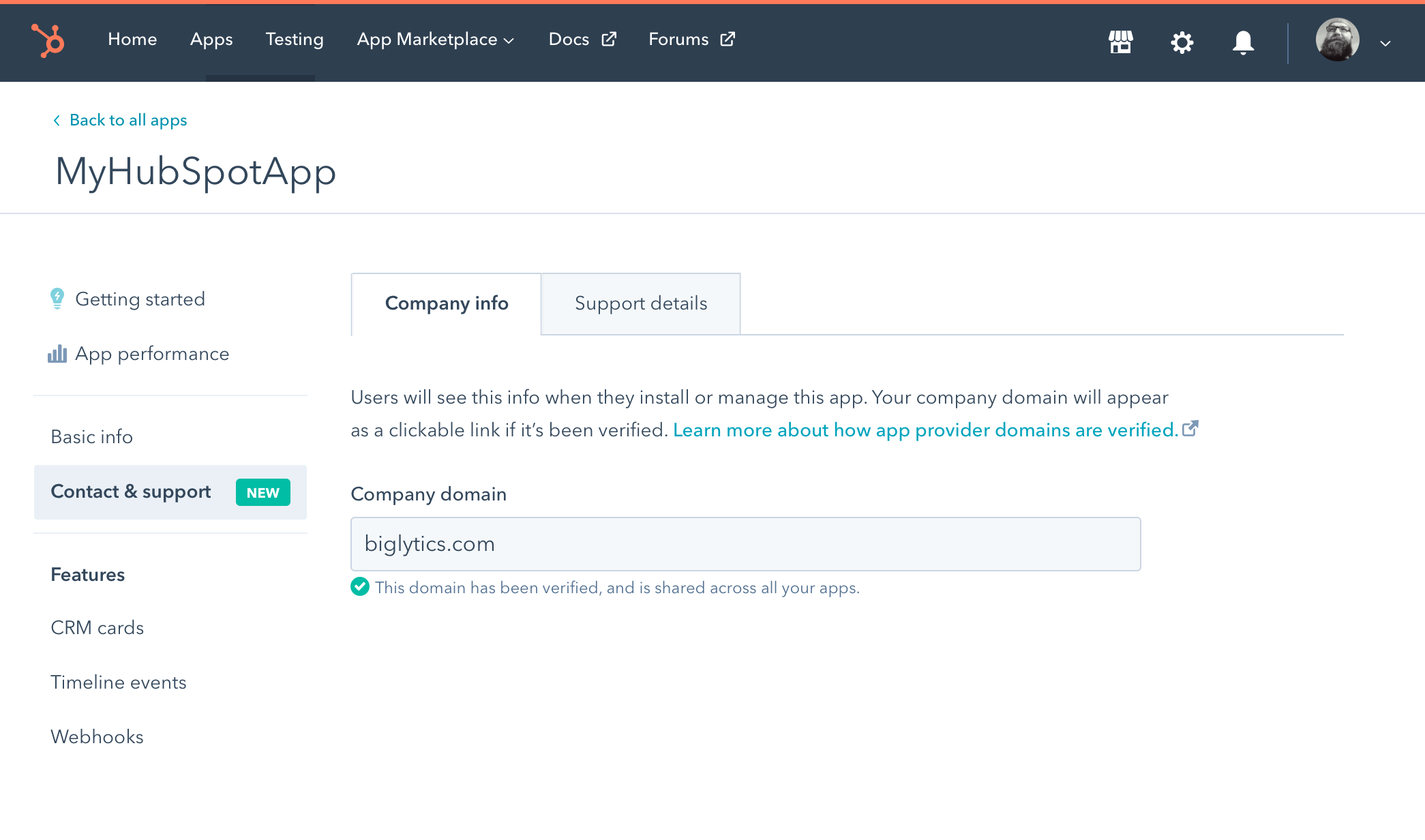
Task: Click the bar chart icon beside App performance
Action: tap(57, 353)
